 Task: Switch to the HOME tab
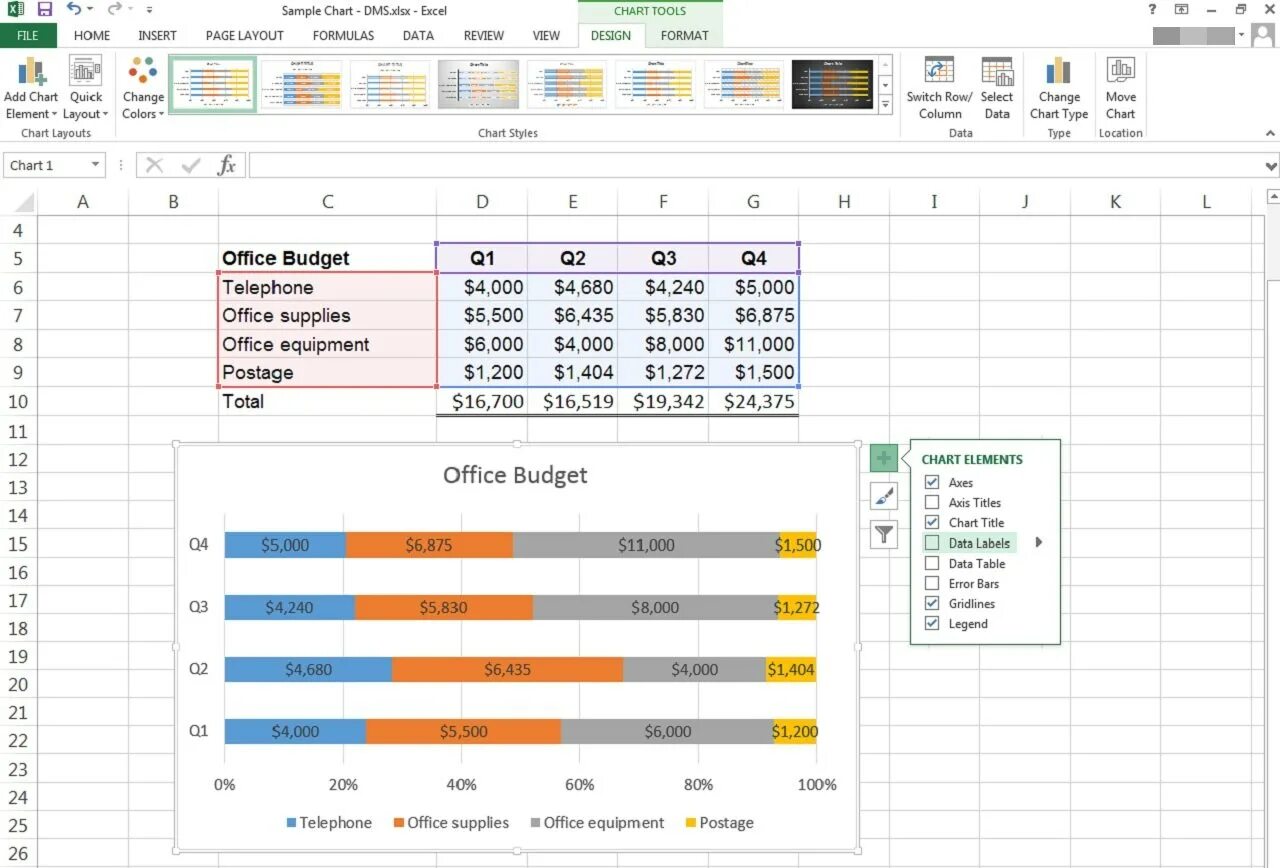coord(92,35)
